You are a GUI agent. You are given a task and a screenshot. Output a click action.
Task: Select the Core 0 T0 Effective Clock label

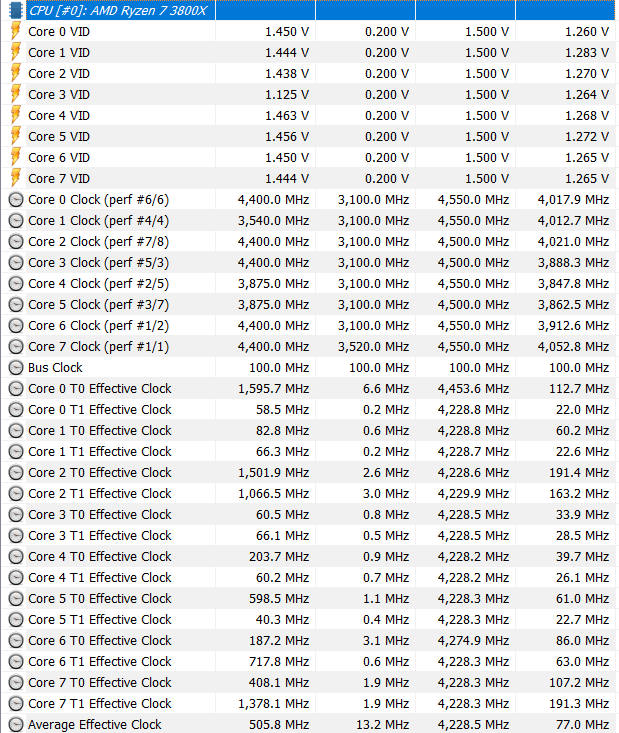pyautogui.click(x=100, y=388)
